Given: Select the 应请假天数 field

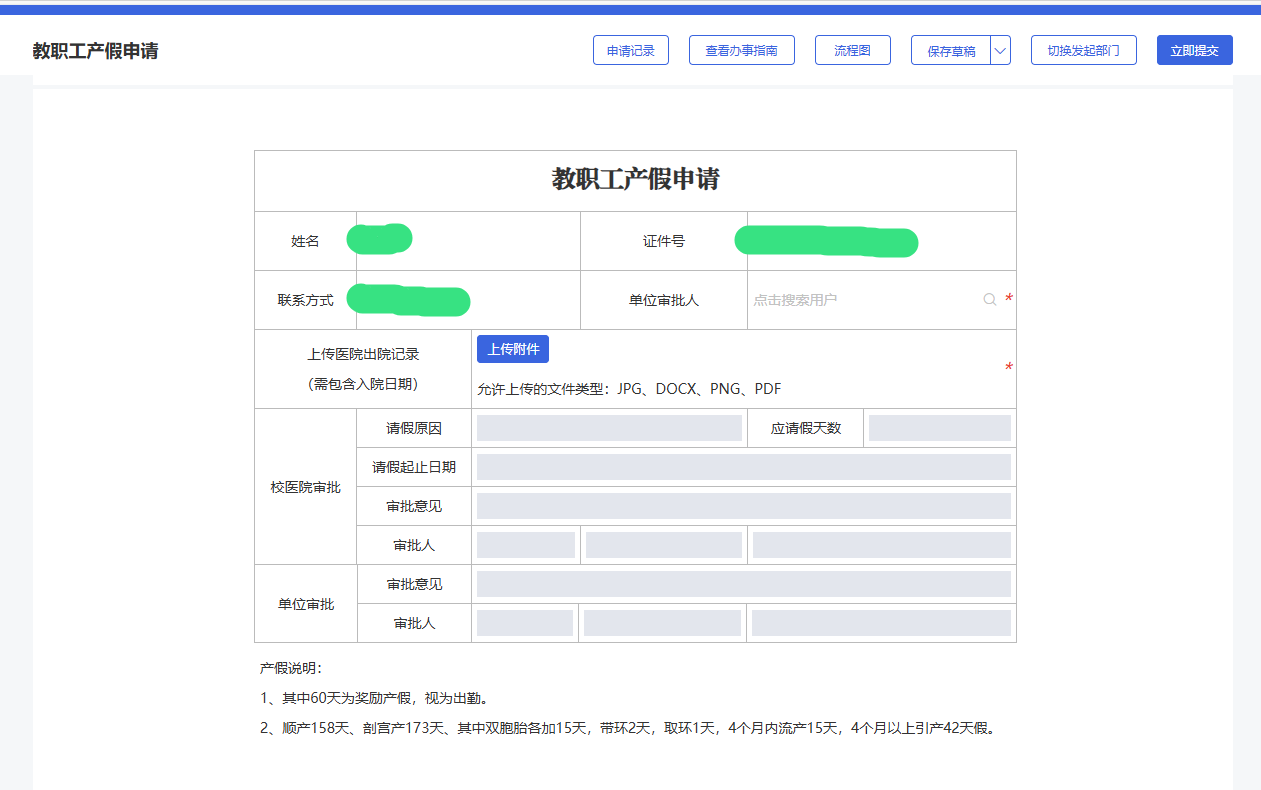Looking at the screenshot, I should (x=939, y=428).
